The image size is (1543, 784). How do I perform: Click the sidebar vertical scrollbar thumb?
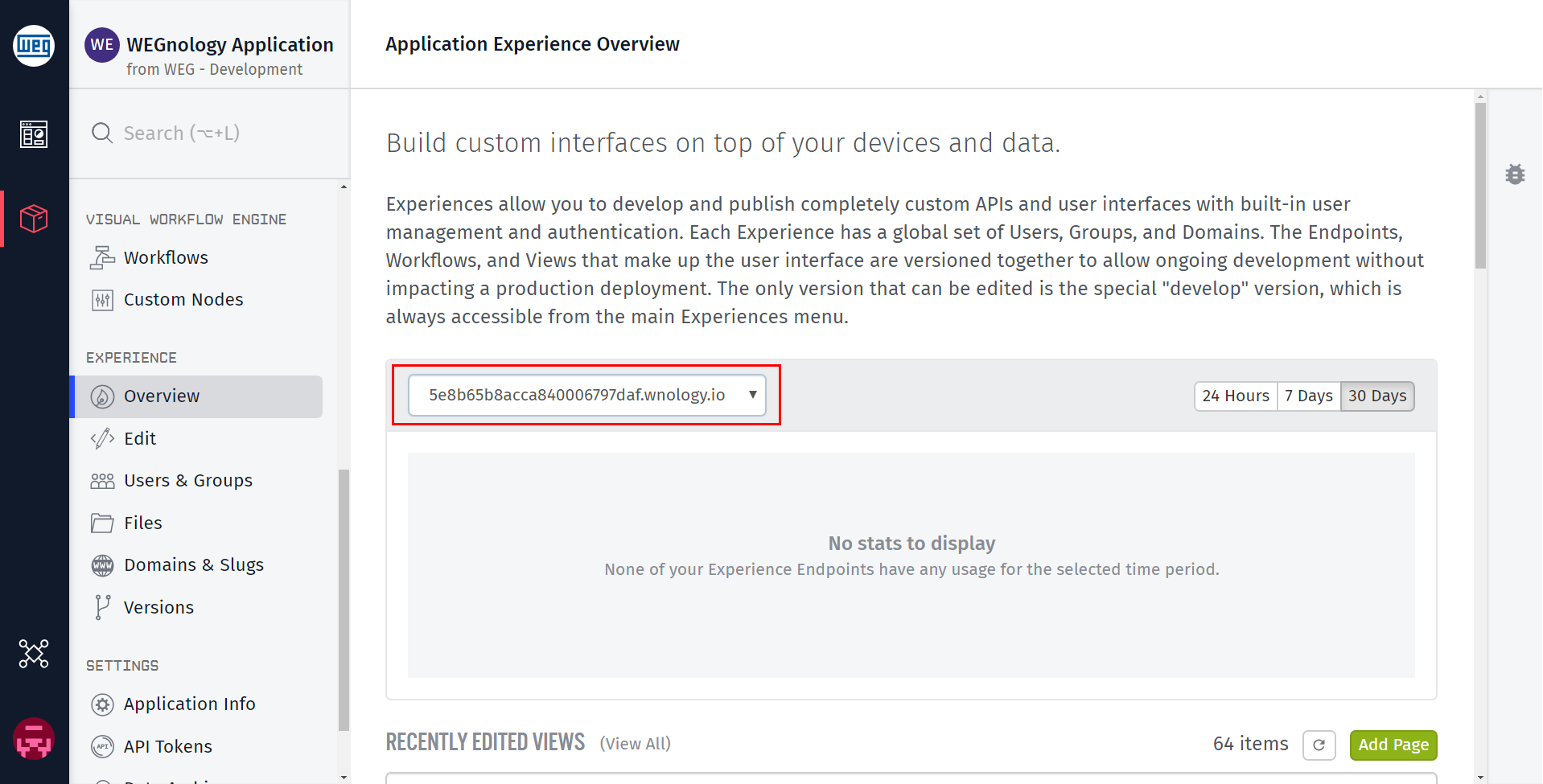pos(344,599)
